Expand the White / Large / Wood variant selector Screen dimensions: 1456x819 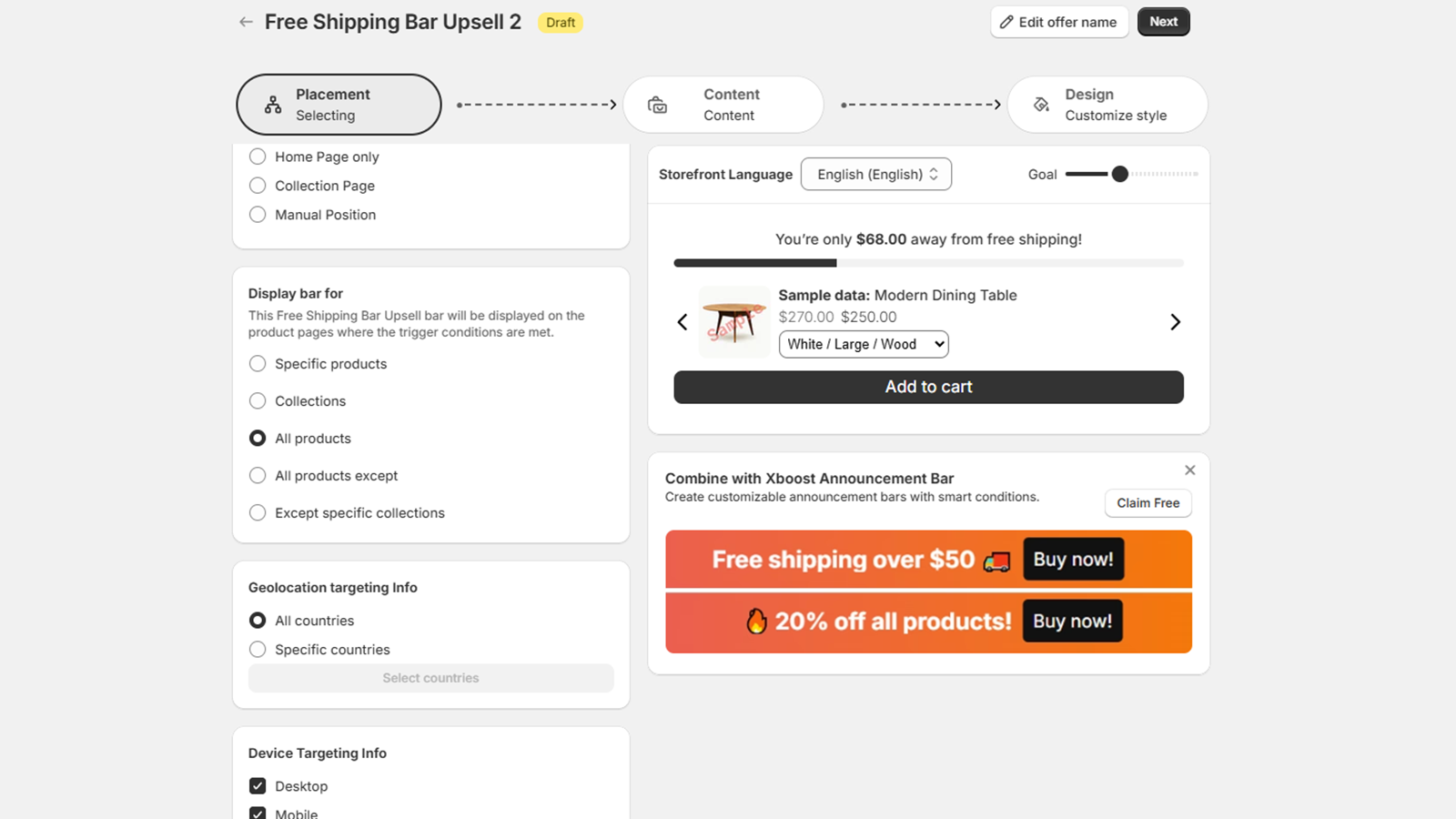coord(863,344)
